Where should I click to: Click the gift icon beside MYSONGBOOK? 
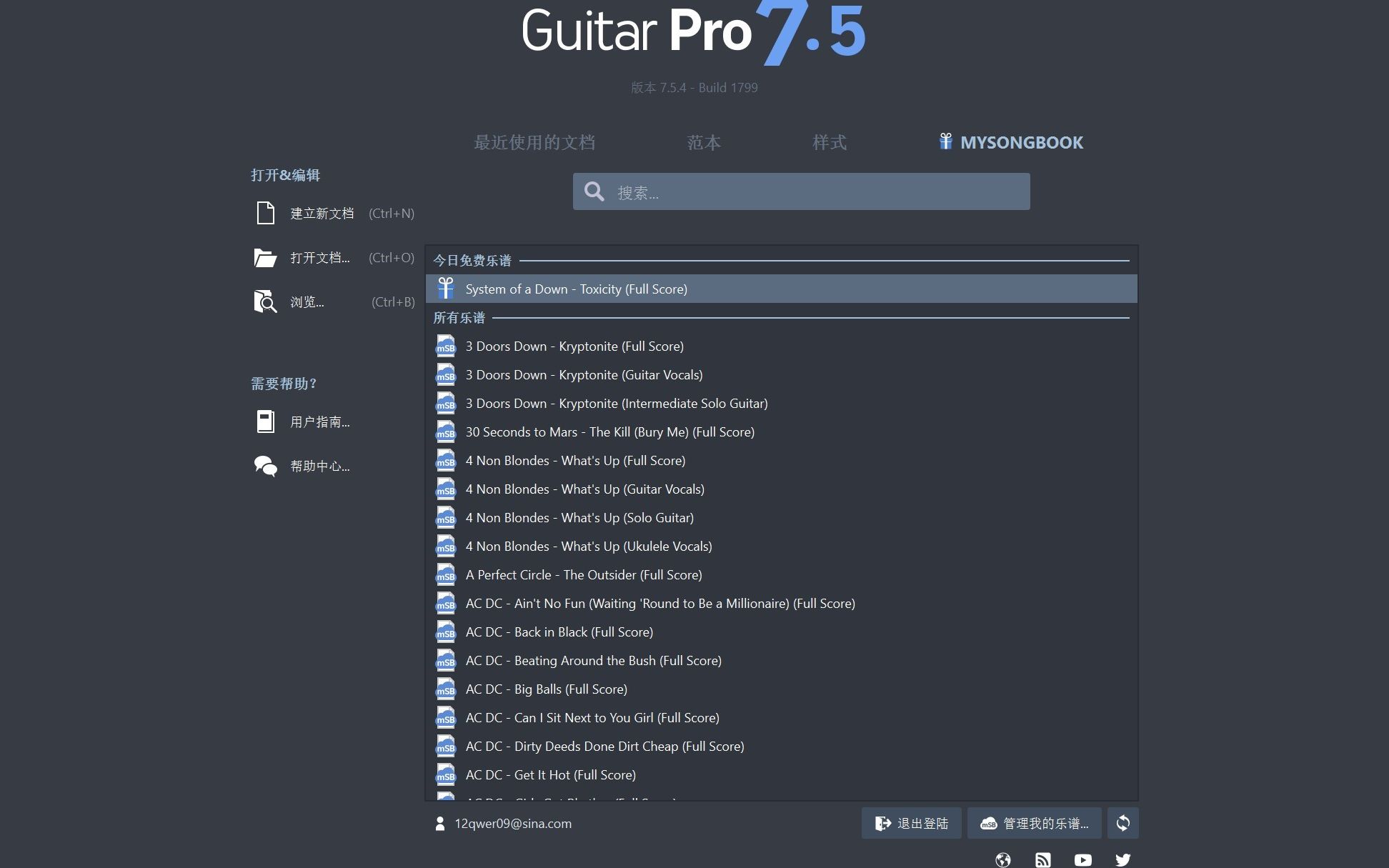click(946, 141)
